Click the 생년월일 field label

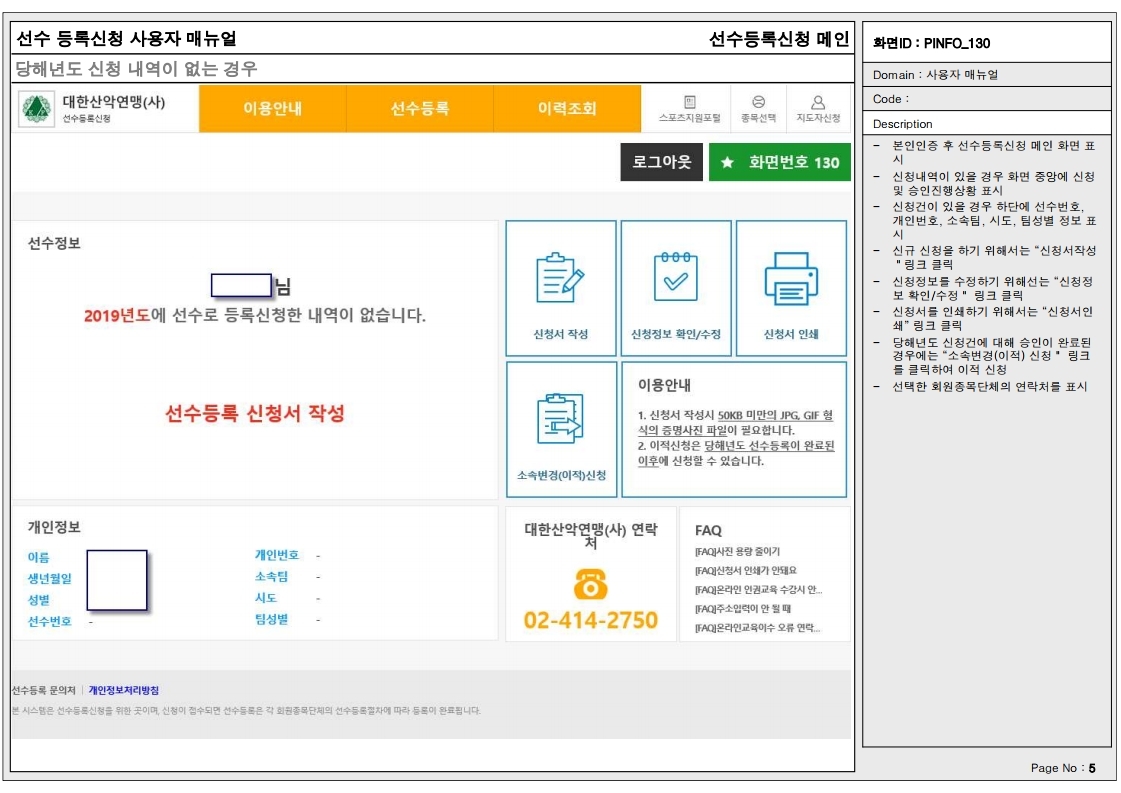(x=49, y=578)
